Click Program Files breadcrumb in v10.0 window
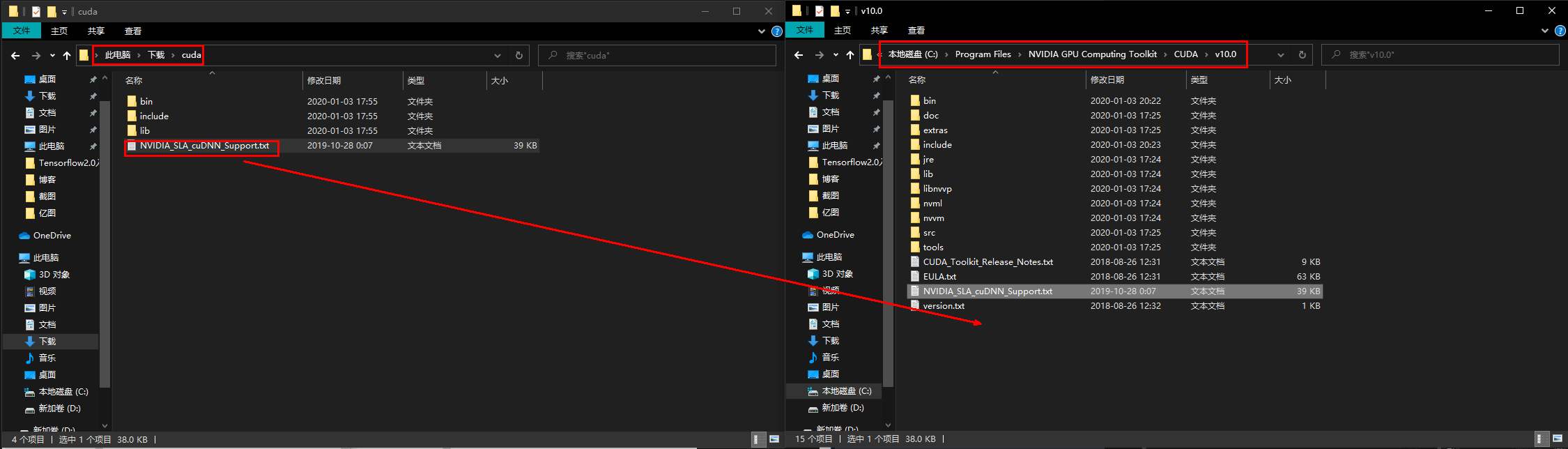This screenshot has width=1568, height=449. pos(983,54)
